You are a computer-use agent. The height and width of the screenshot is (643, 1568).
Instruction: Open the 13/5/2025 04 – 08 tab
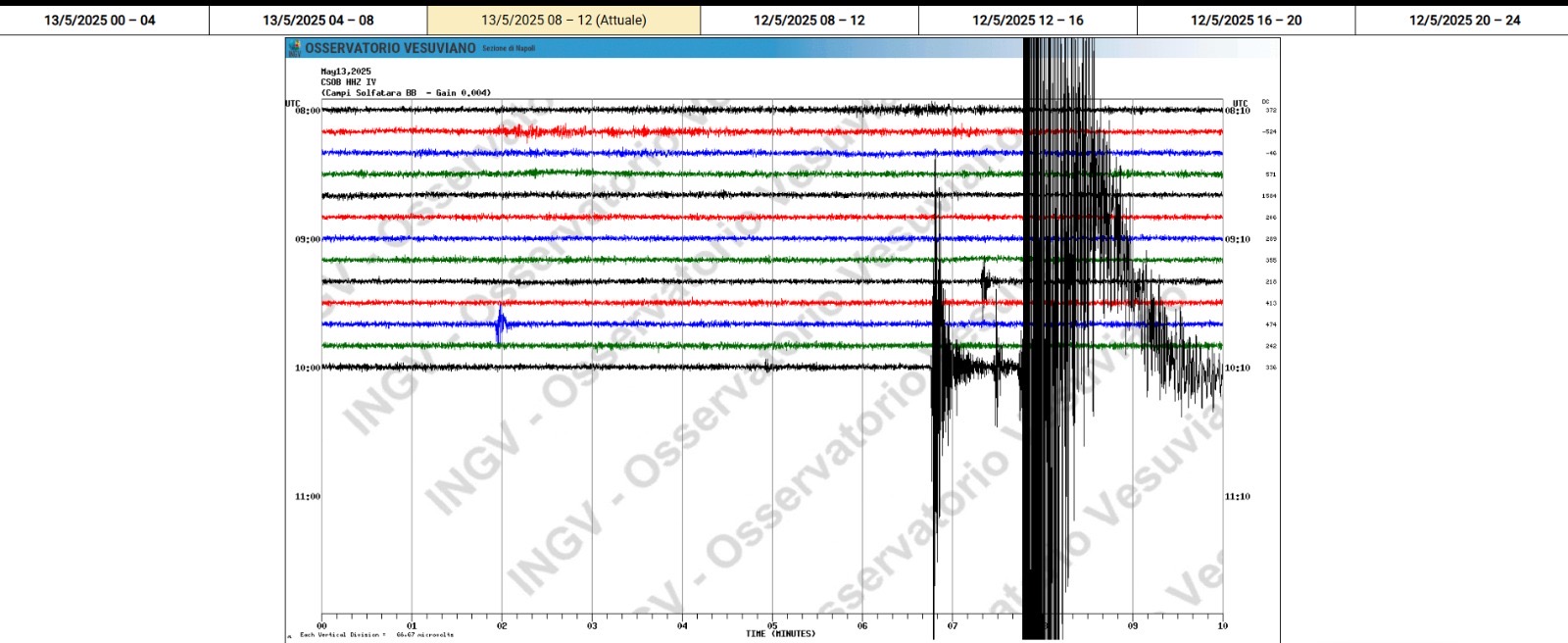coord(318,20)
